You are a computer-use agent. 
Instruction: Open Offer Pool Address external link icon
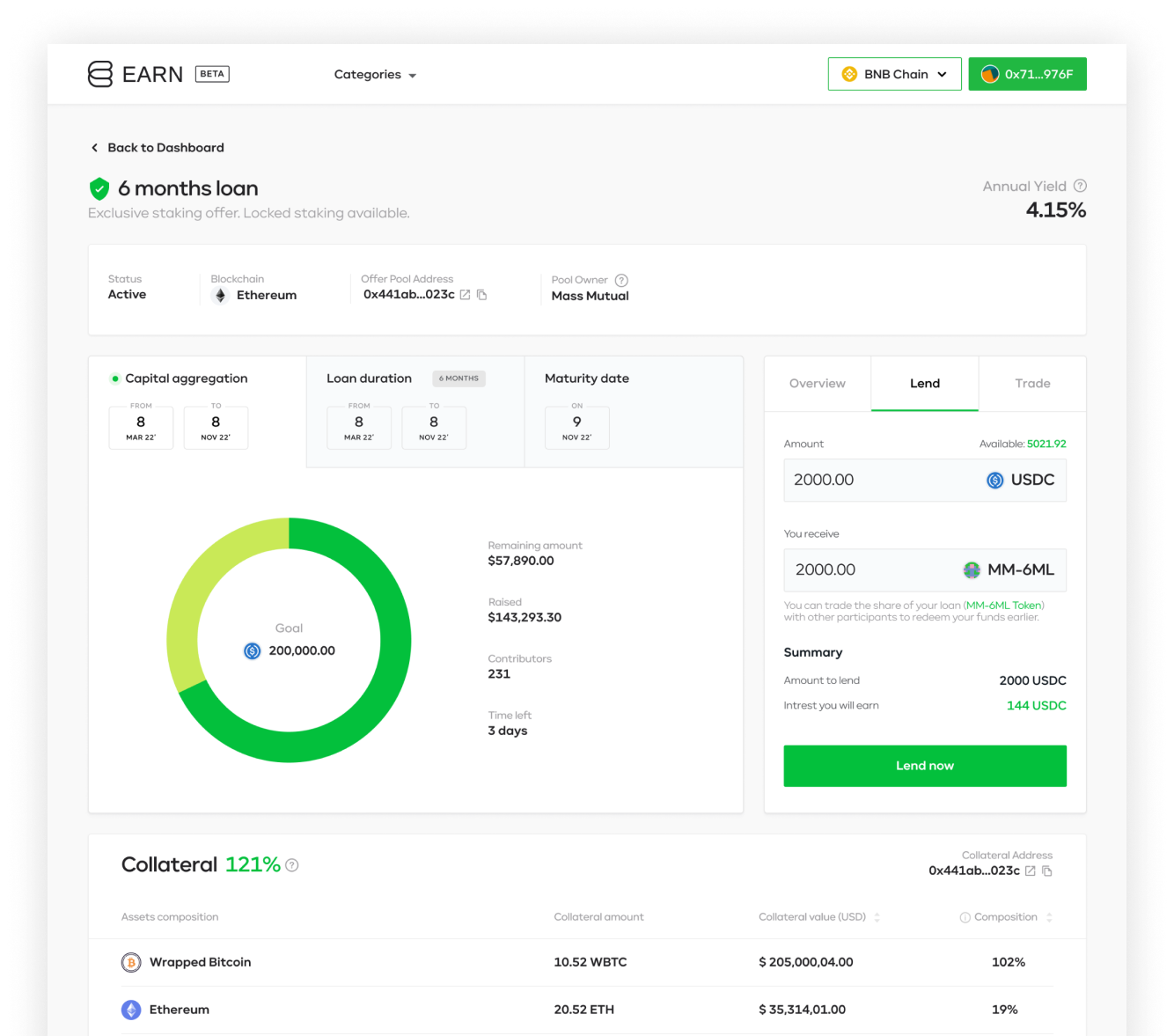click(465, 295)
